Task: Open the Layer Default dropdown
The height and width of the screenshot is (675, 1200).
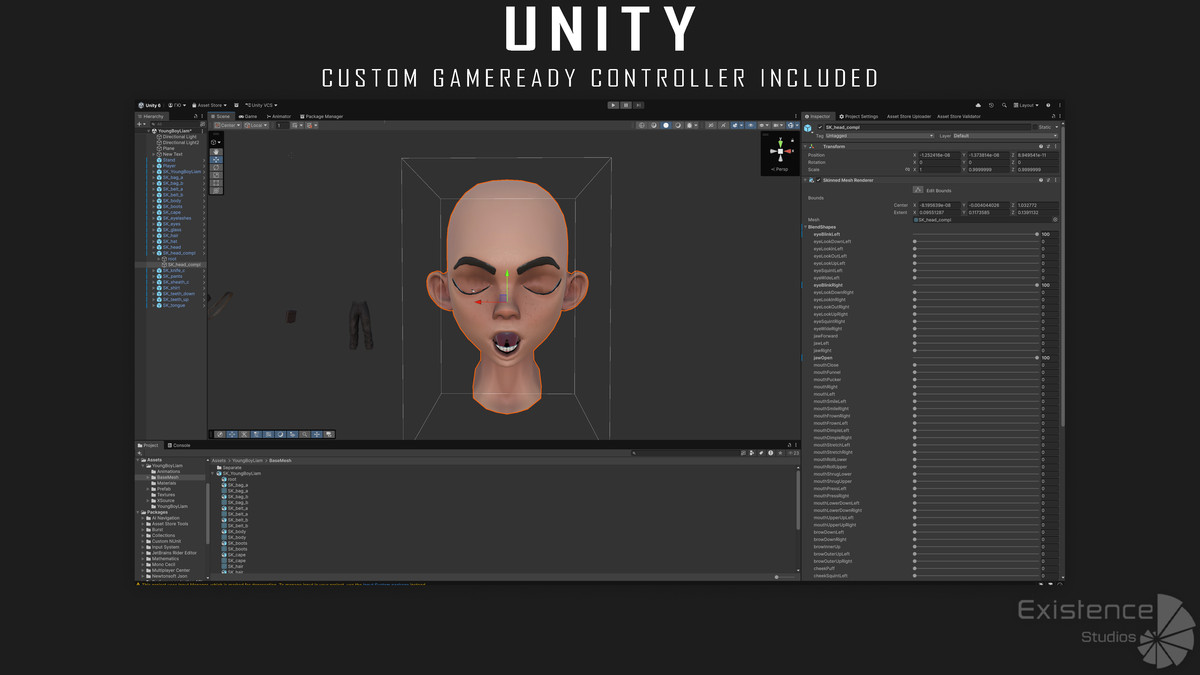Action: pyautogui.click(x=1005, y=136)
